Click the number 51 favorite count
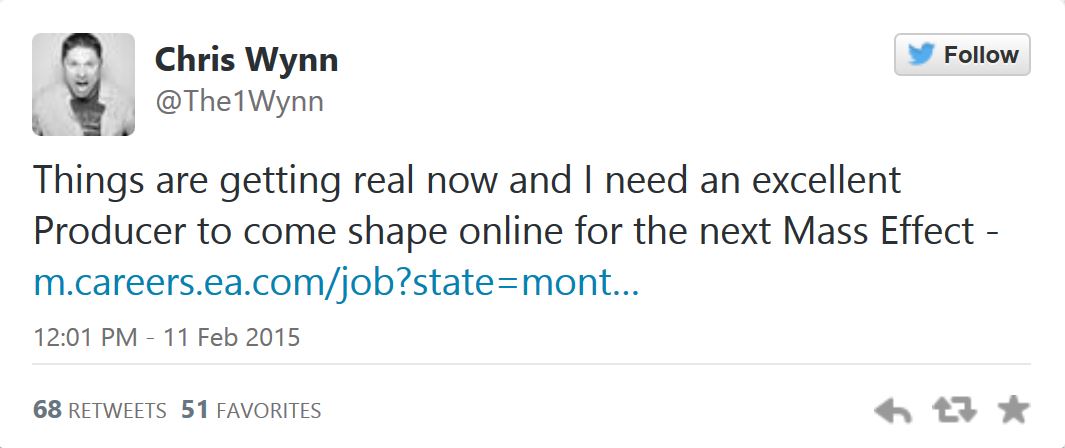1065x448 pixels. click(x=193, y=410)
